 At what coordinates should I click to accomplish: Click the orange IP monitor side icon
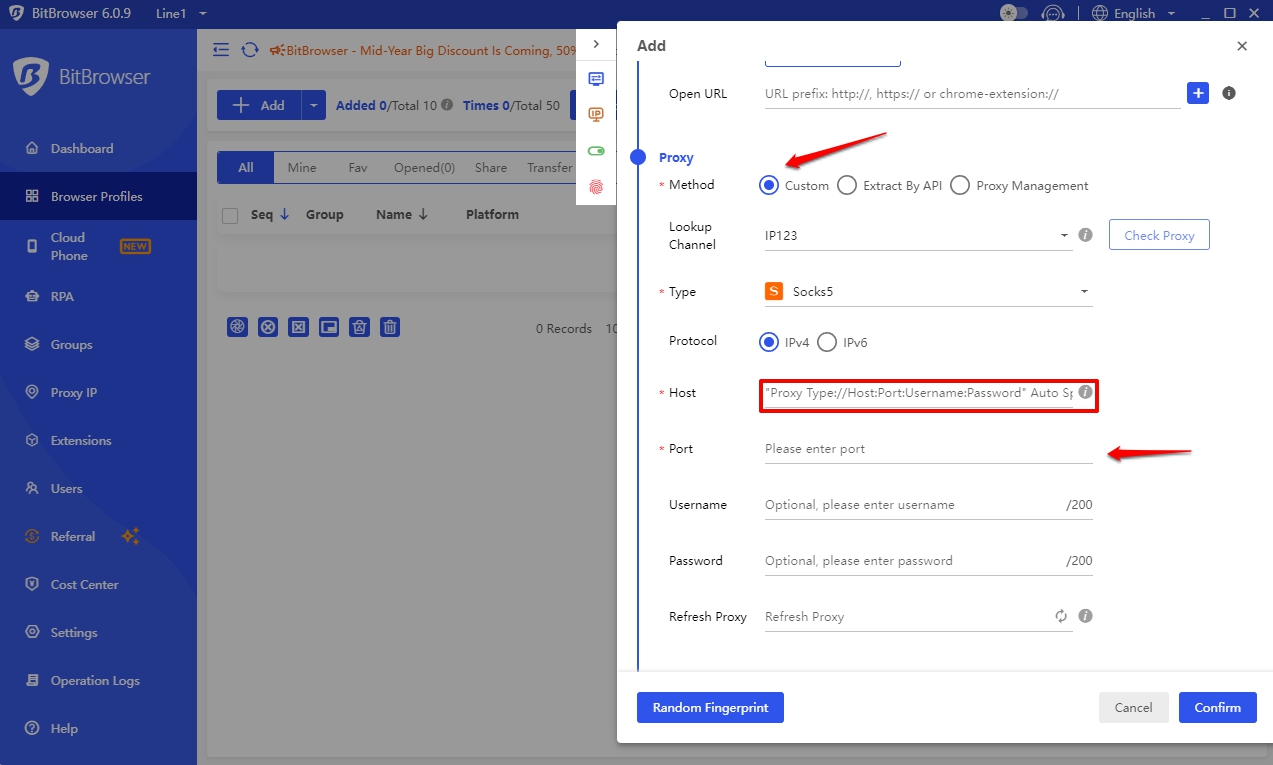tap(596, 115)
